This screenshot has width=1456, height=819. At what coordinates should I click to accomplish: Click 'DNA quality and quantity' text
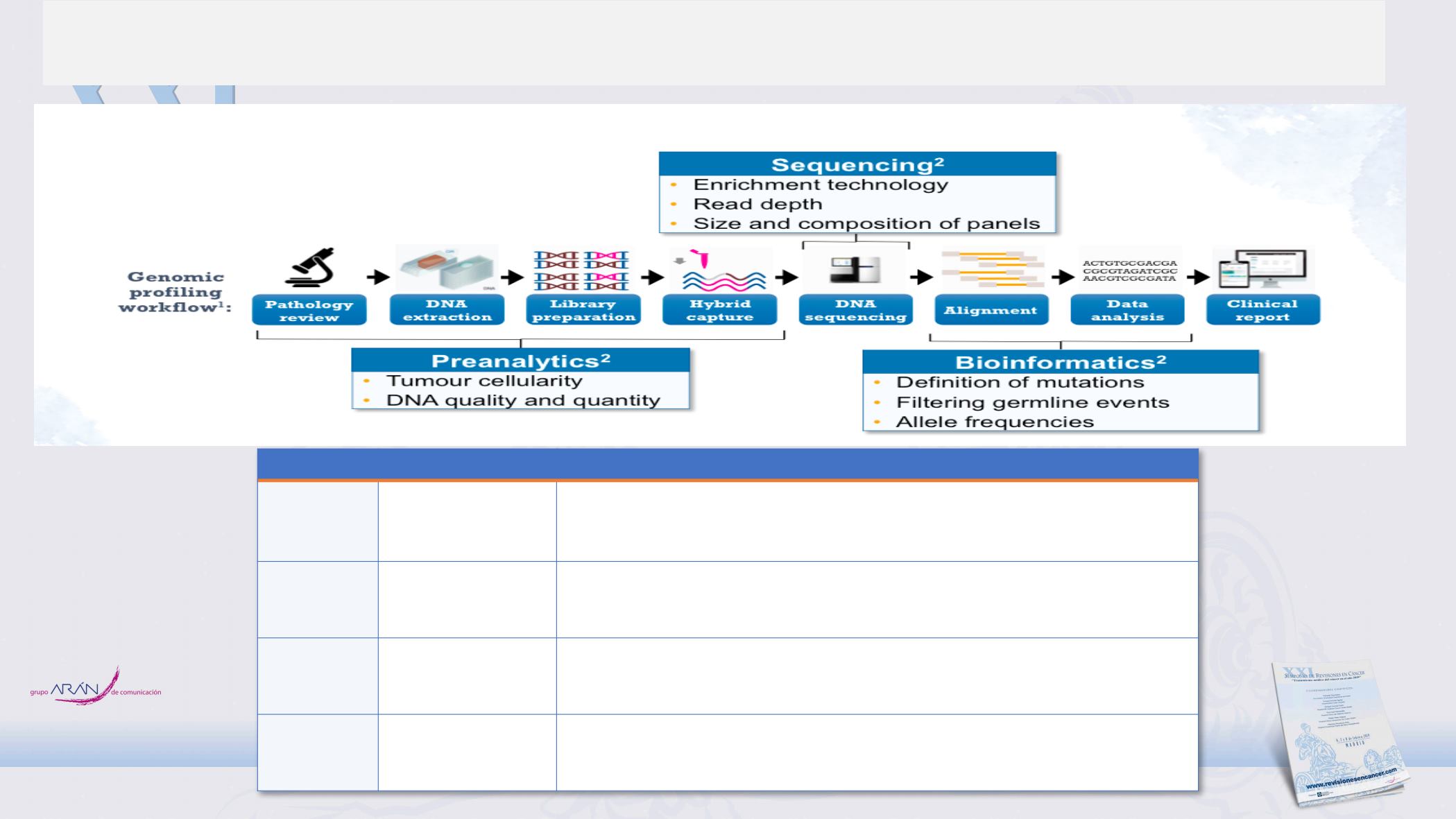pyautogui.click(x=523, y=400)
